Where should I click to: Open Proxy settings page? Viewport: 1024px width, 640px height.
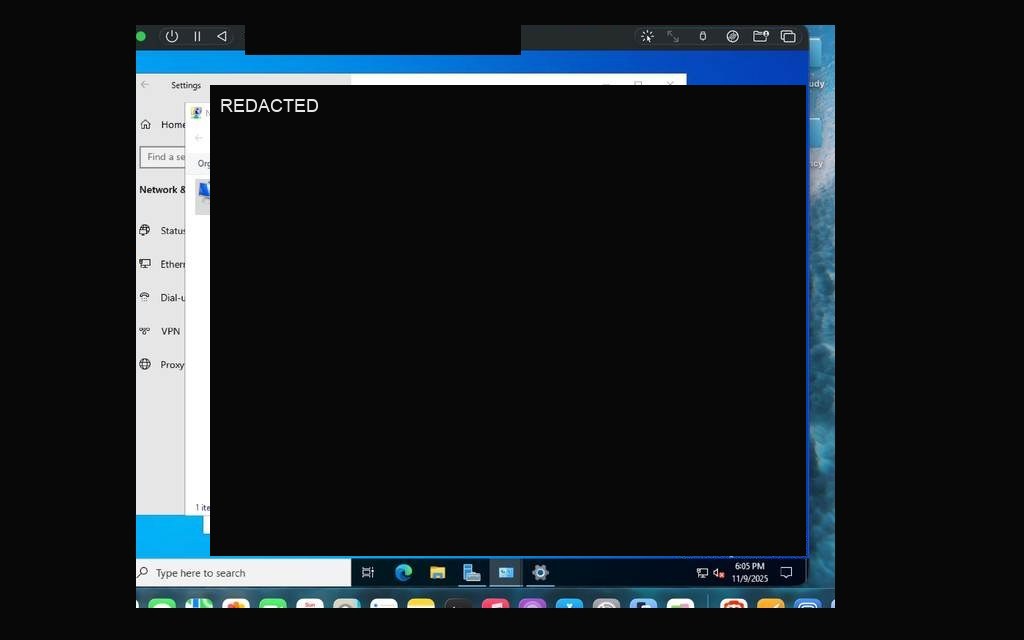click(x=163, y=364)
